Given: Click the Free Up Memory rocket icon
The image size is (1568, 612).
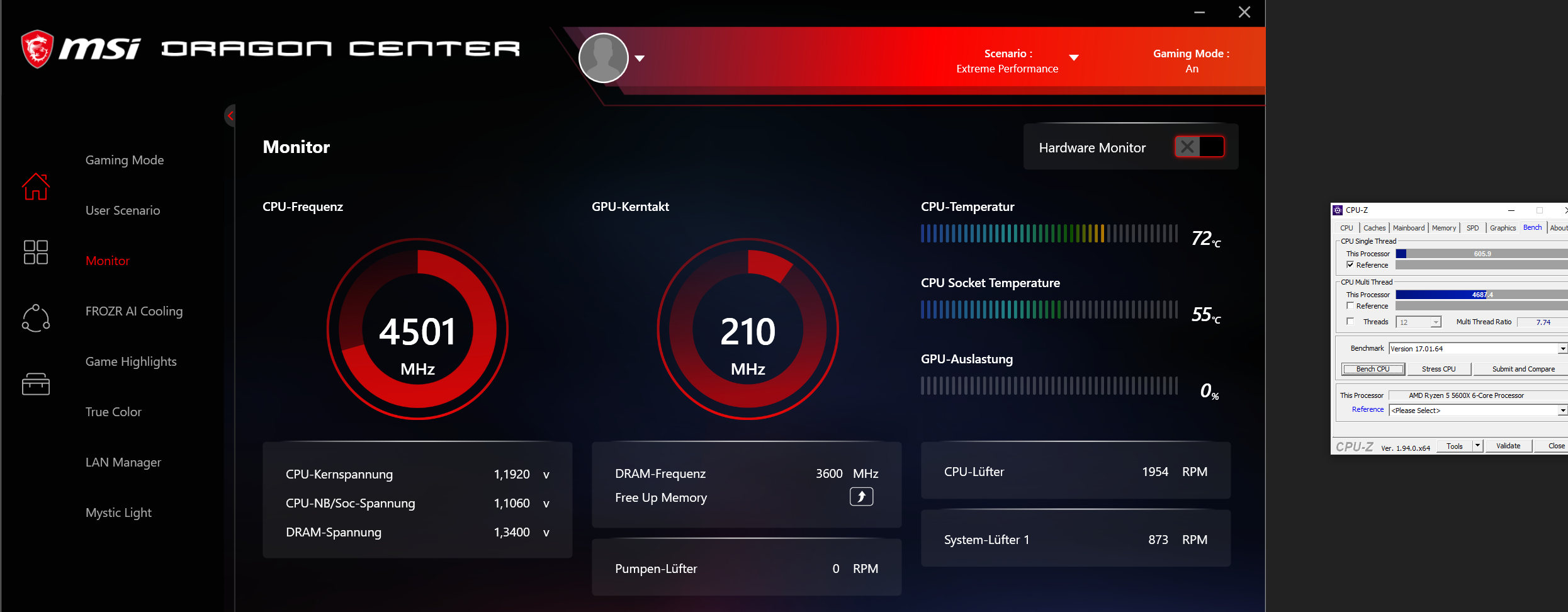Looking at the screenshot, I should pos(861,497).
